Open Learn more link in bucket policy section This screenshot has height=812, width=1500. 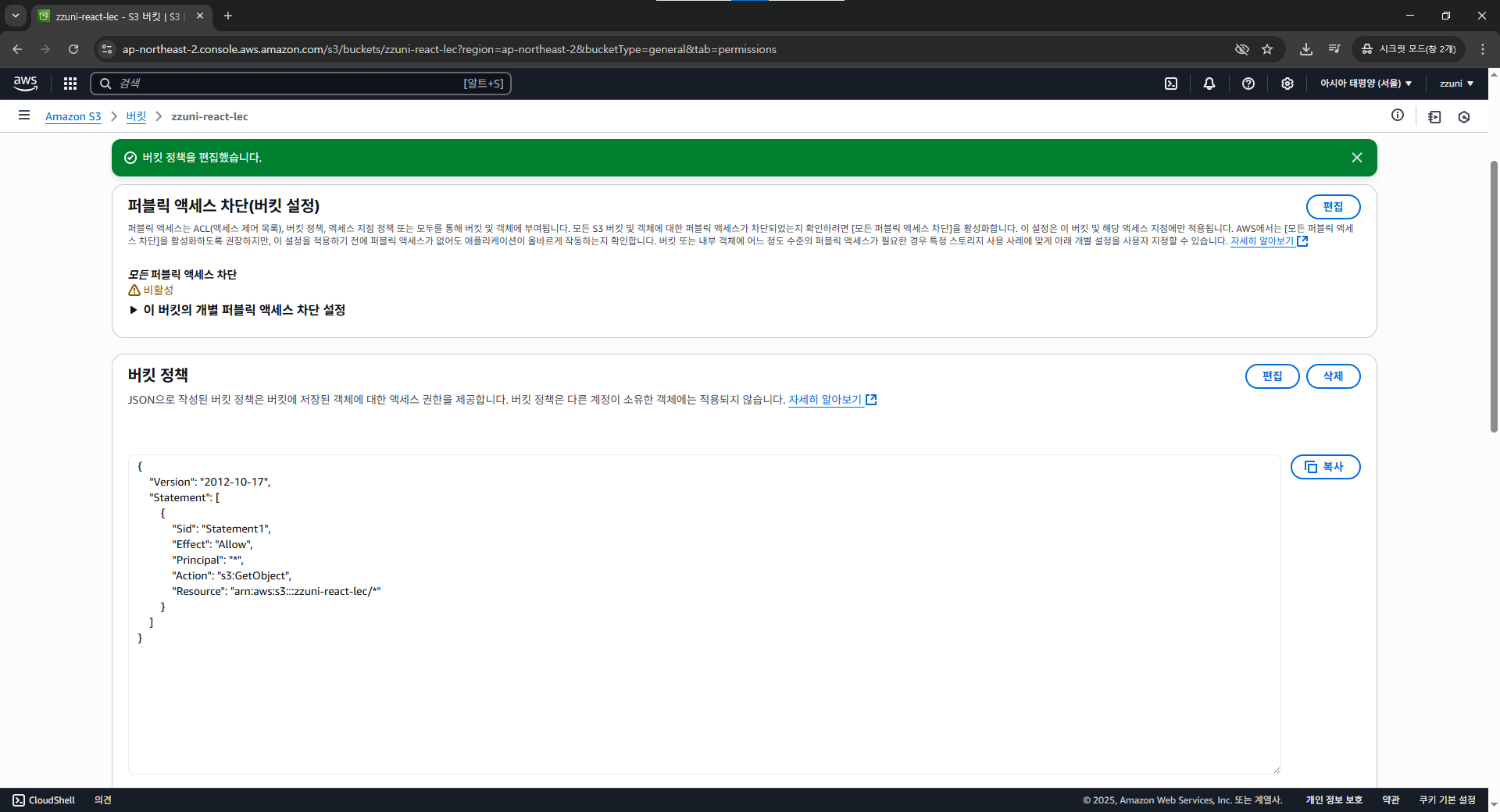click(832, 400)
